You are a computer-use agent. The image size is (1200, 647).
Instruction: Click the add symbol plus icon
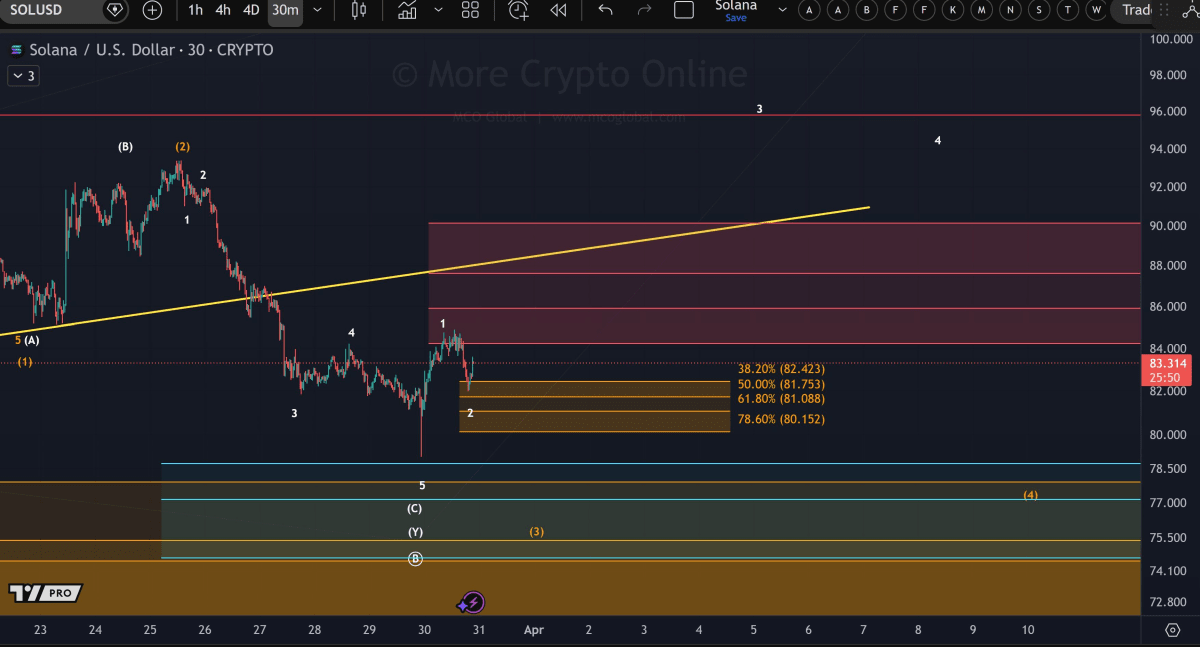(x=152, y=10)
